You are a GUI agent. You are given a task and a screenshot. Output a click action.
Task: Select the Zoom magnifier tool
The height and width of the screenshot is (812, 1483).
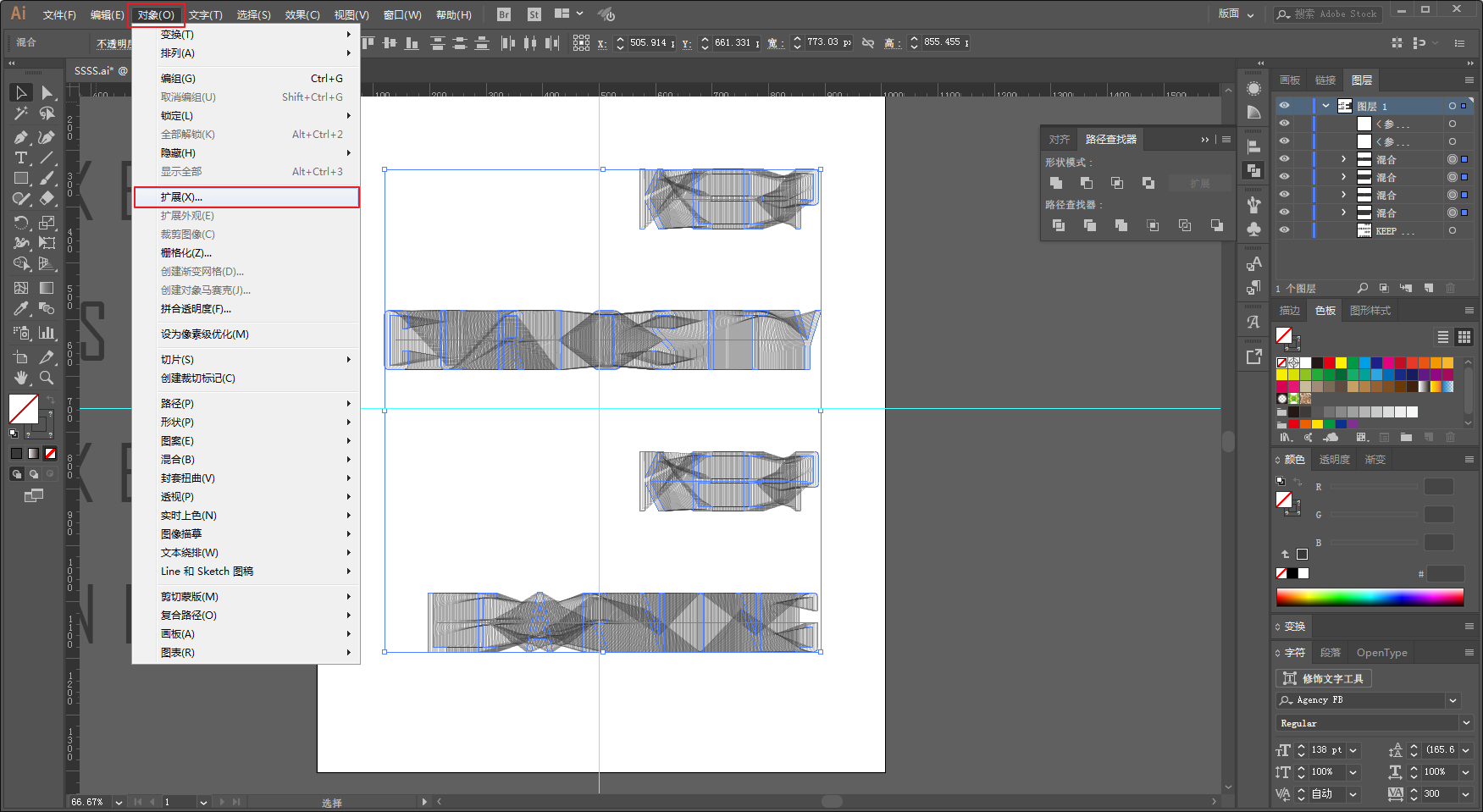47,378
